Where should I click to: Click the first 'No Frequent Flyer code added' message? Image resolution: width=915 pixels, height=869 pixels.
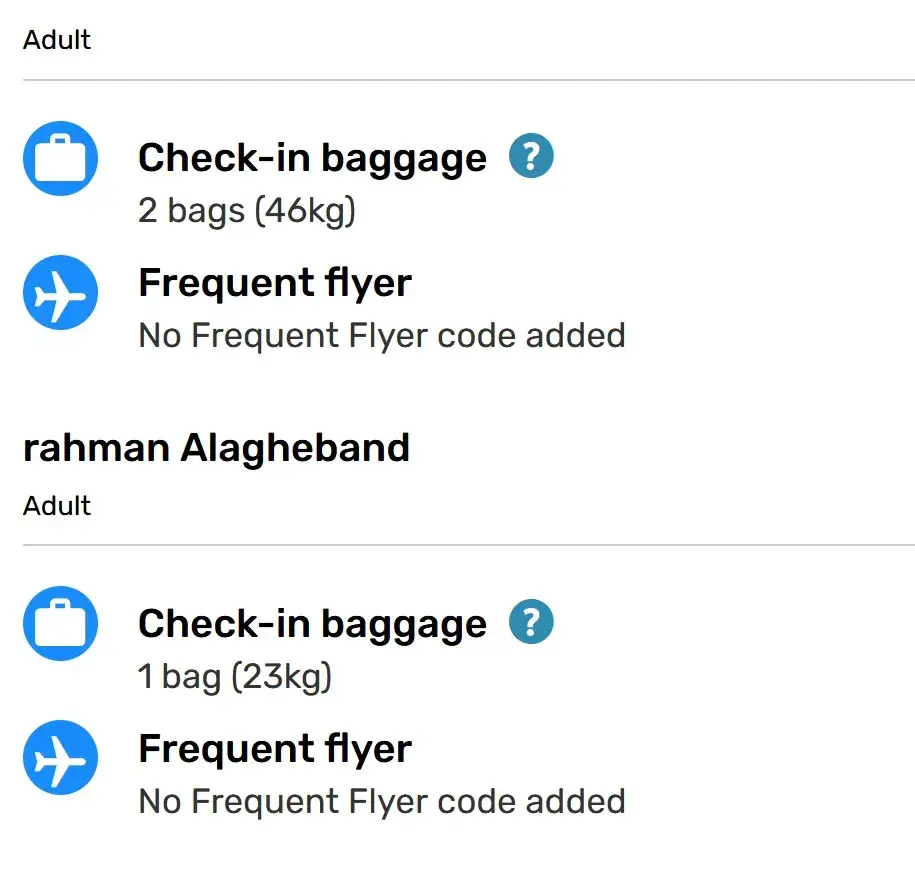coord(381,335)
